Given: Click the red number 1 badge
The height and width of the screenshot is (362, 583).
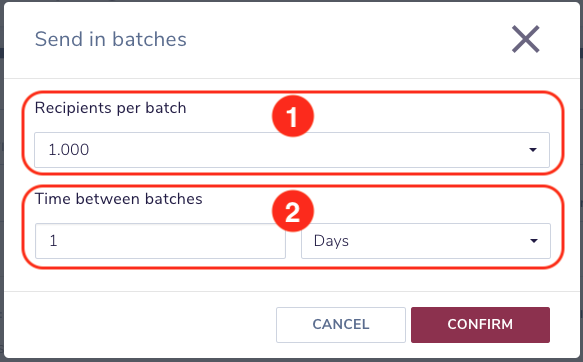Looking at the screenshot, I should click(x=293, y=116).
